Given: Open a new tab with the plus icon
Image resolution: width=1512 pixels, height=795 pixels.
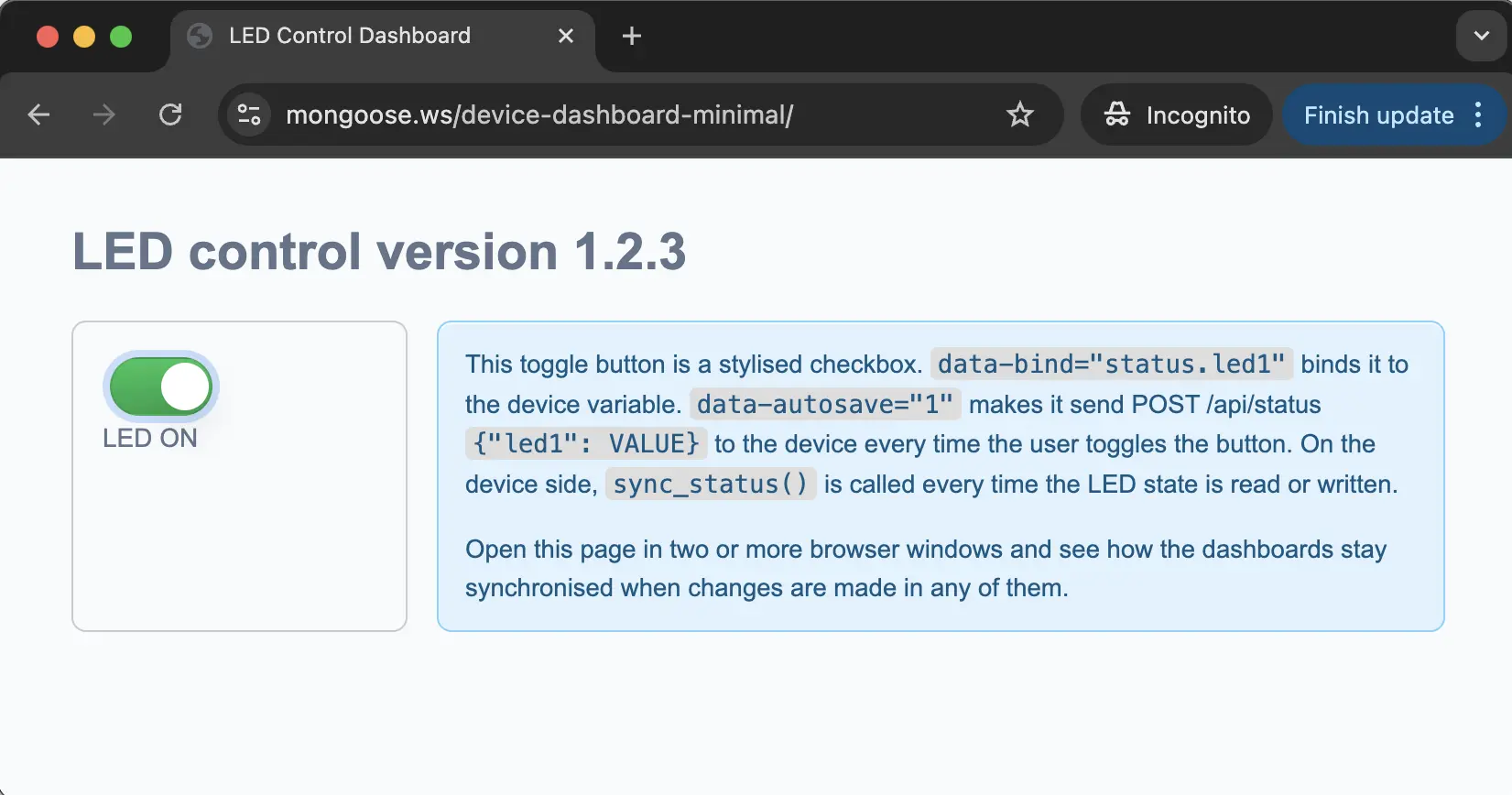Looking at the screenshot, I should point(631,36).
